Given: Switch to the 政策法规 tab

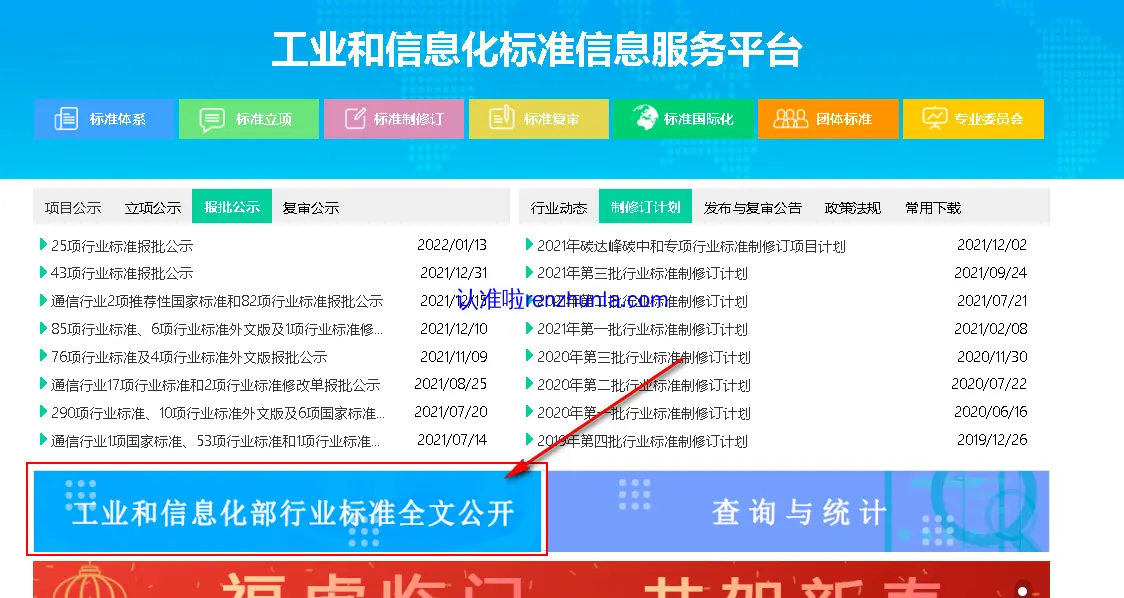Looking at the screenshot, I should [853, 208].
